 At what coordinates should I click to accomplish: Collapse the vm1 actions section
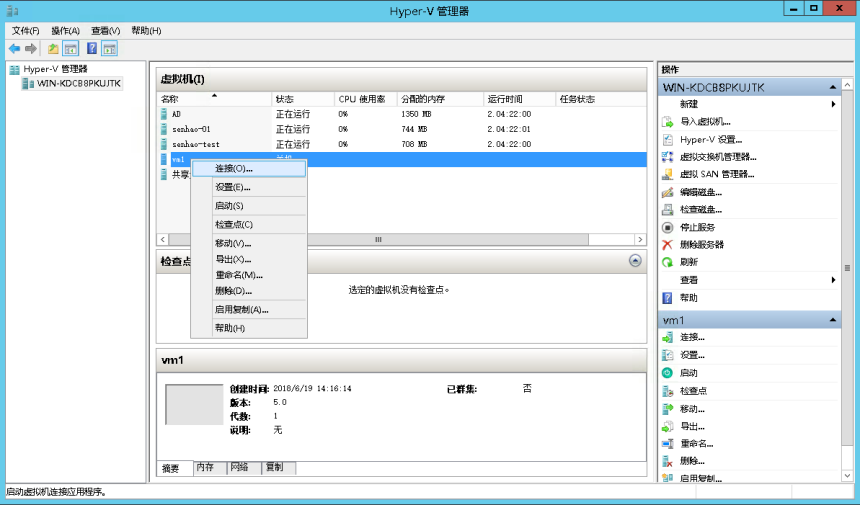[x=833, y=320]
